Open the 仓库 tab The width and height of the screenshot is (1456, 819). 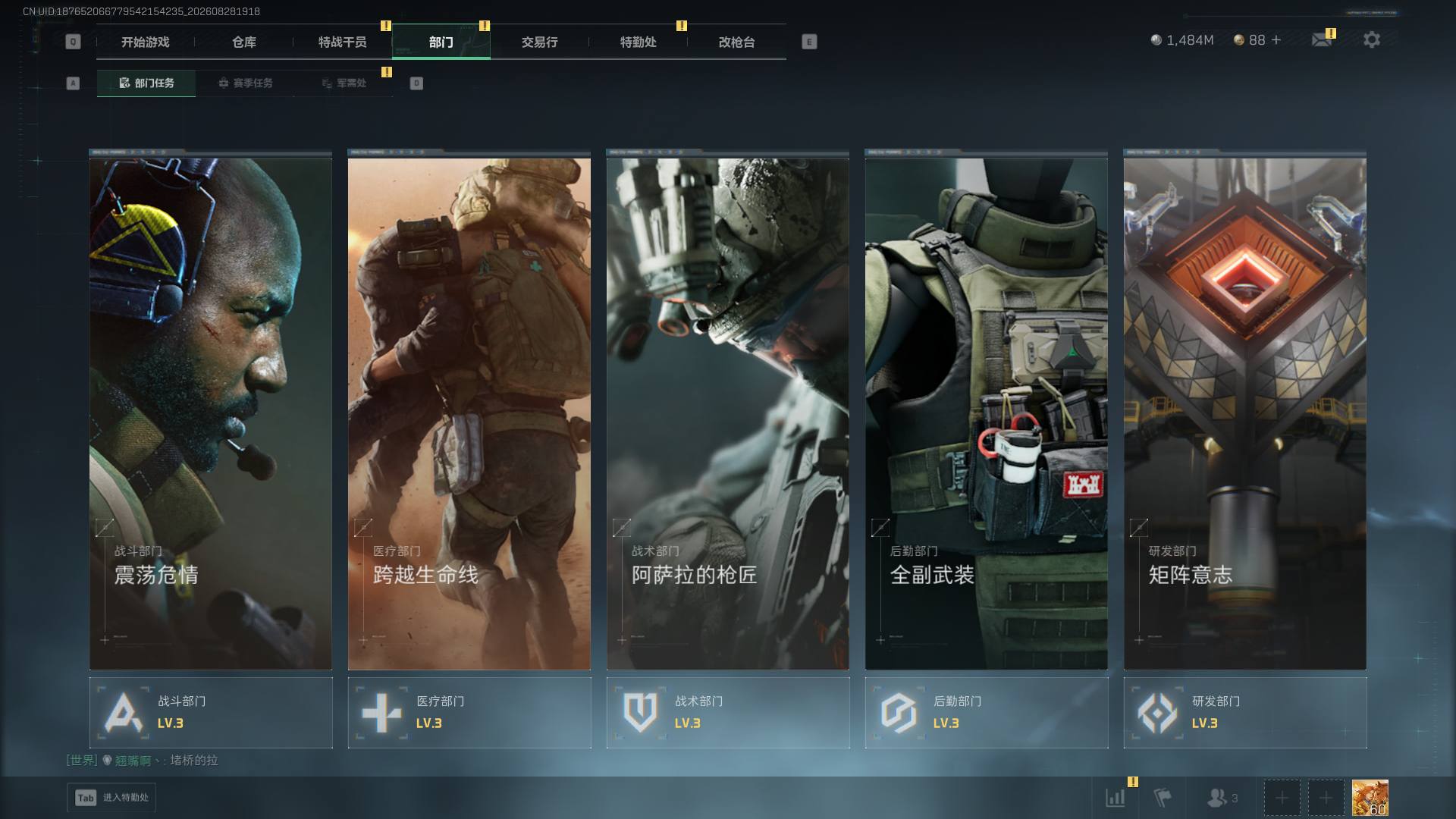pyautogui.click(x=244, y=42)
